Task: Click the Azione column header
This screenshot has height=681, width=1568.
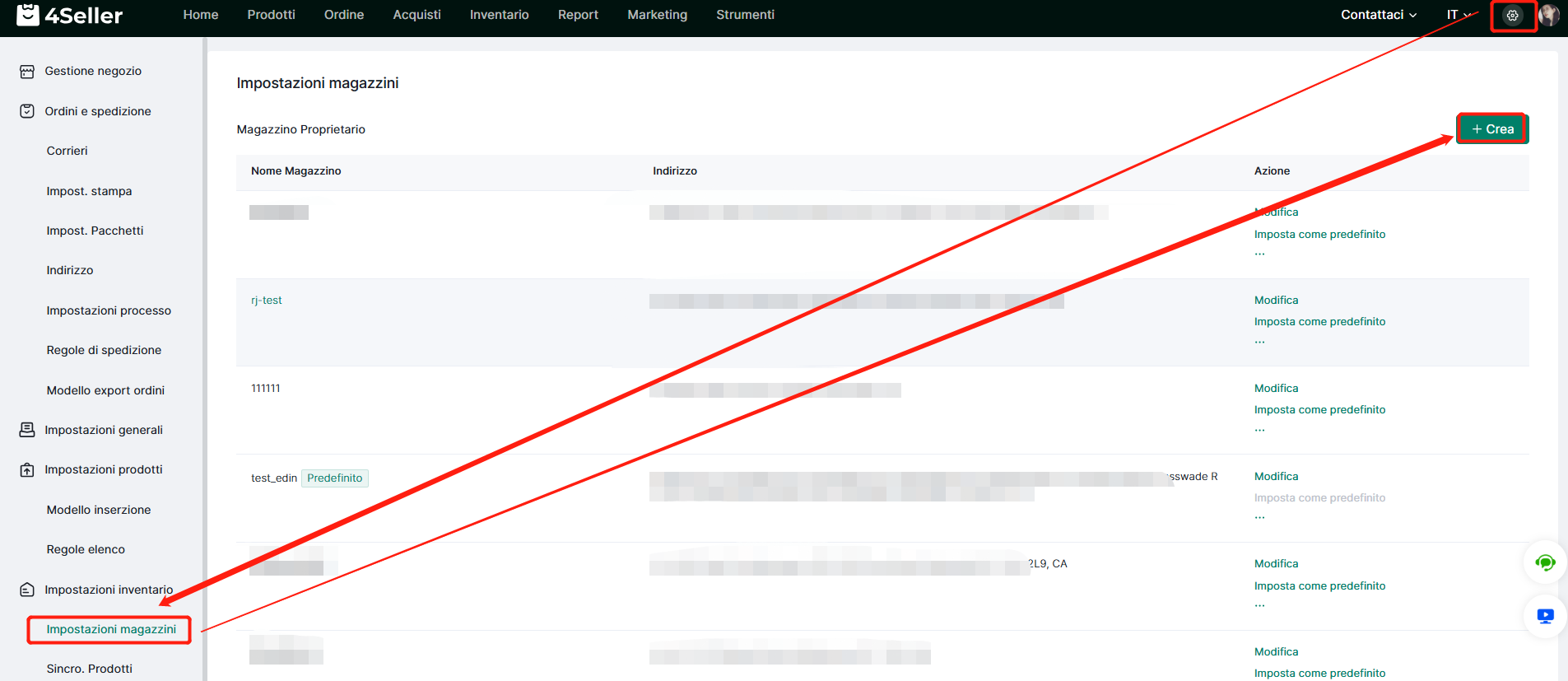Action: [1272, 171]
